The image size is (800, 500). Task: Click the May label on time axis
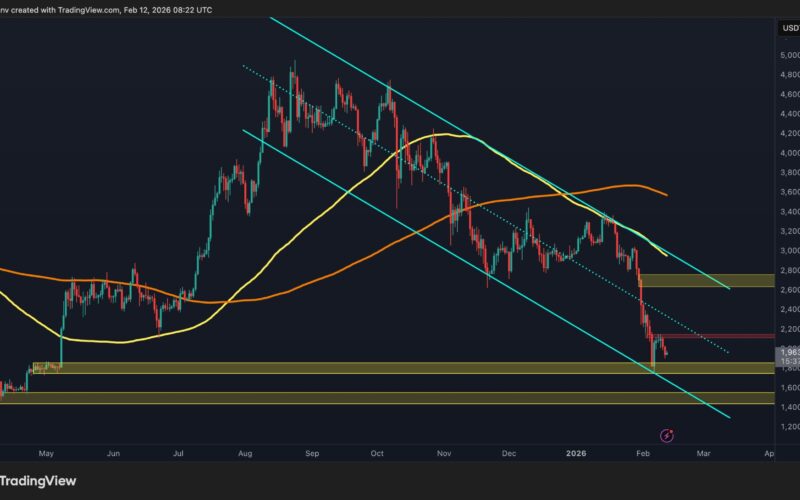click(46, 453)
